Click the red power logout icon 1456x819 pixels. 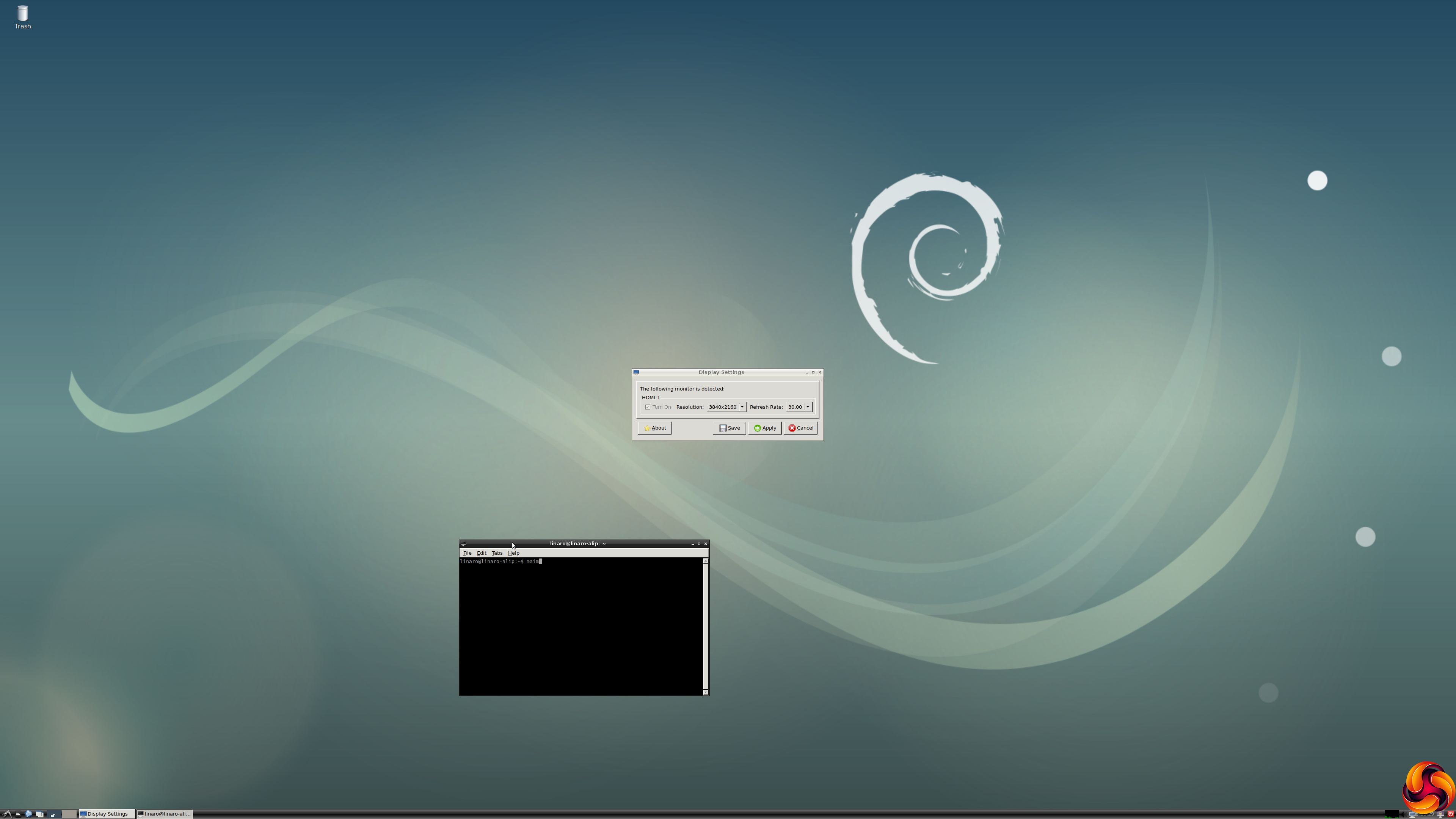(x=1450, y=814)
